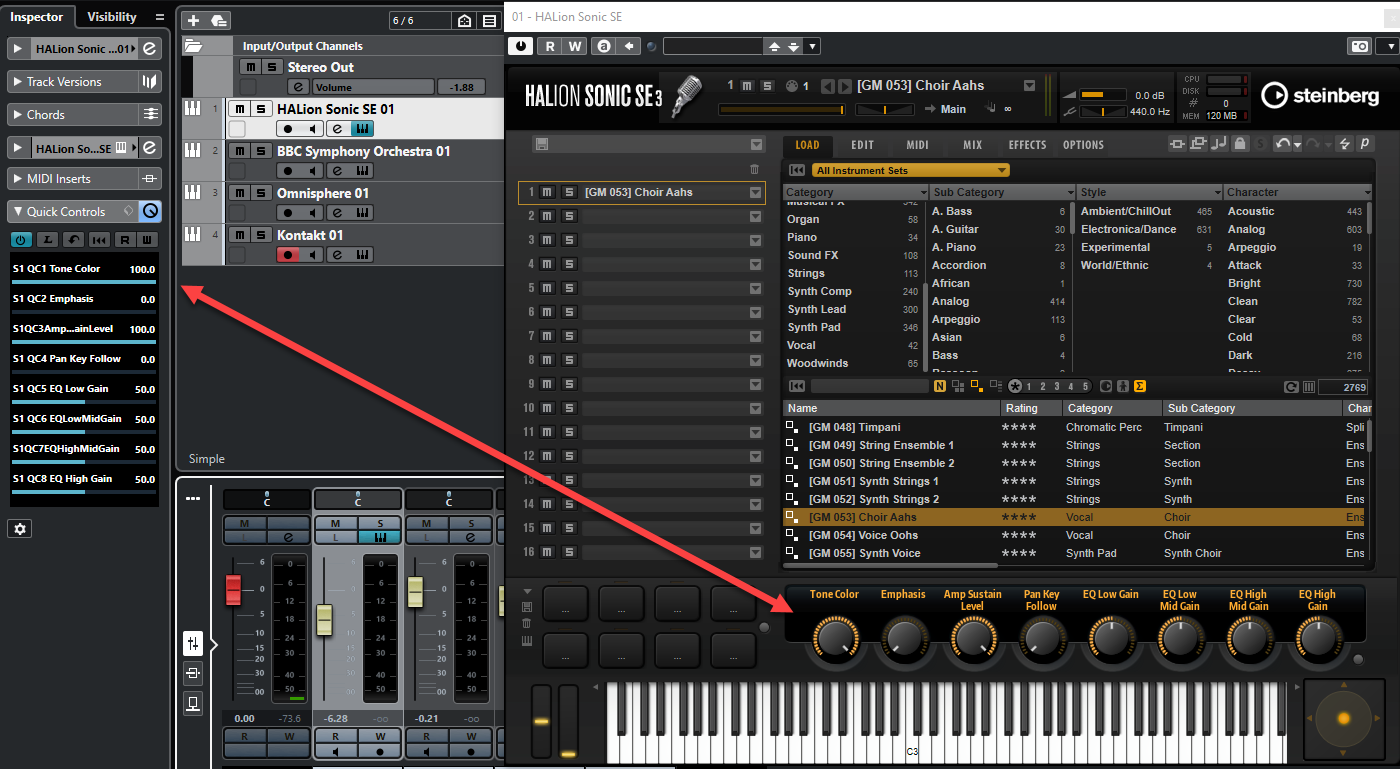Filter by 3-star rating in browser
1400x769 pixels.
coord(1057,386)
